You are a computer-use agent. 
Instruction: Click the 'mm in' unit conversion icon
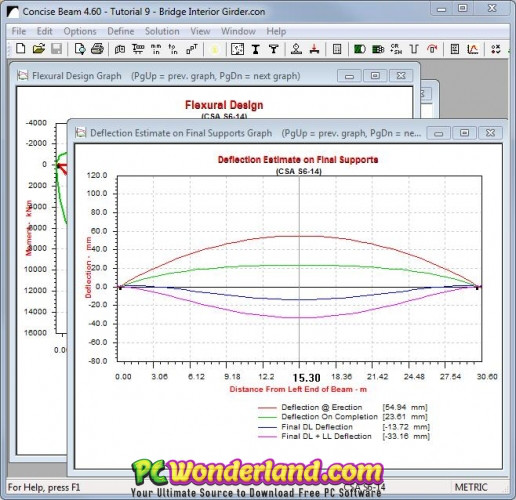pos(156,49)
